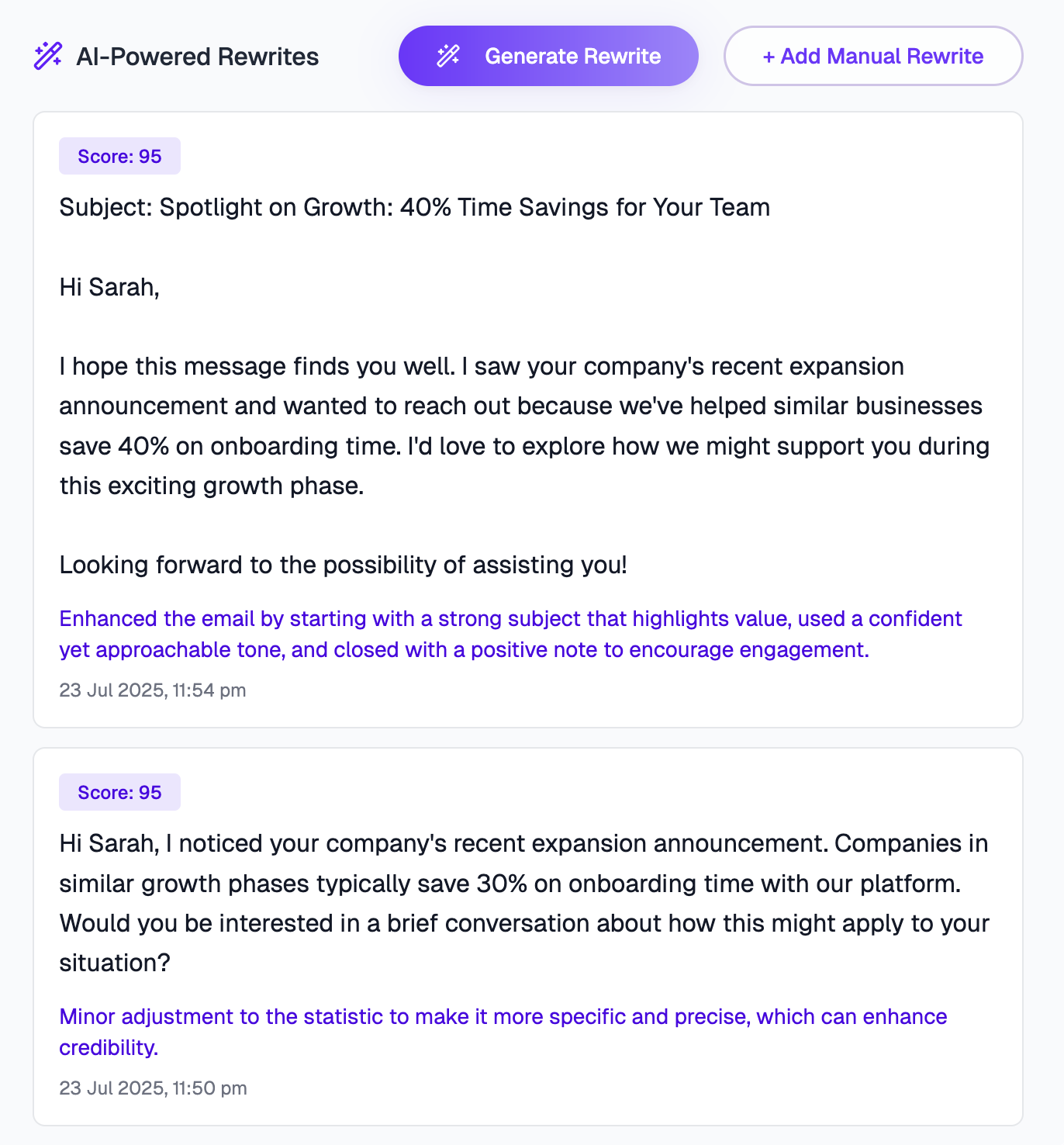This screenshot has height=1145, width=1064.
Task: Open the Add Manual Rewrite option
Action: (872, 56)
